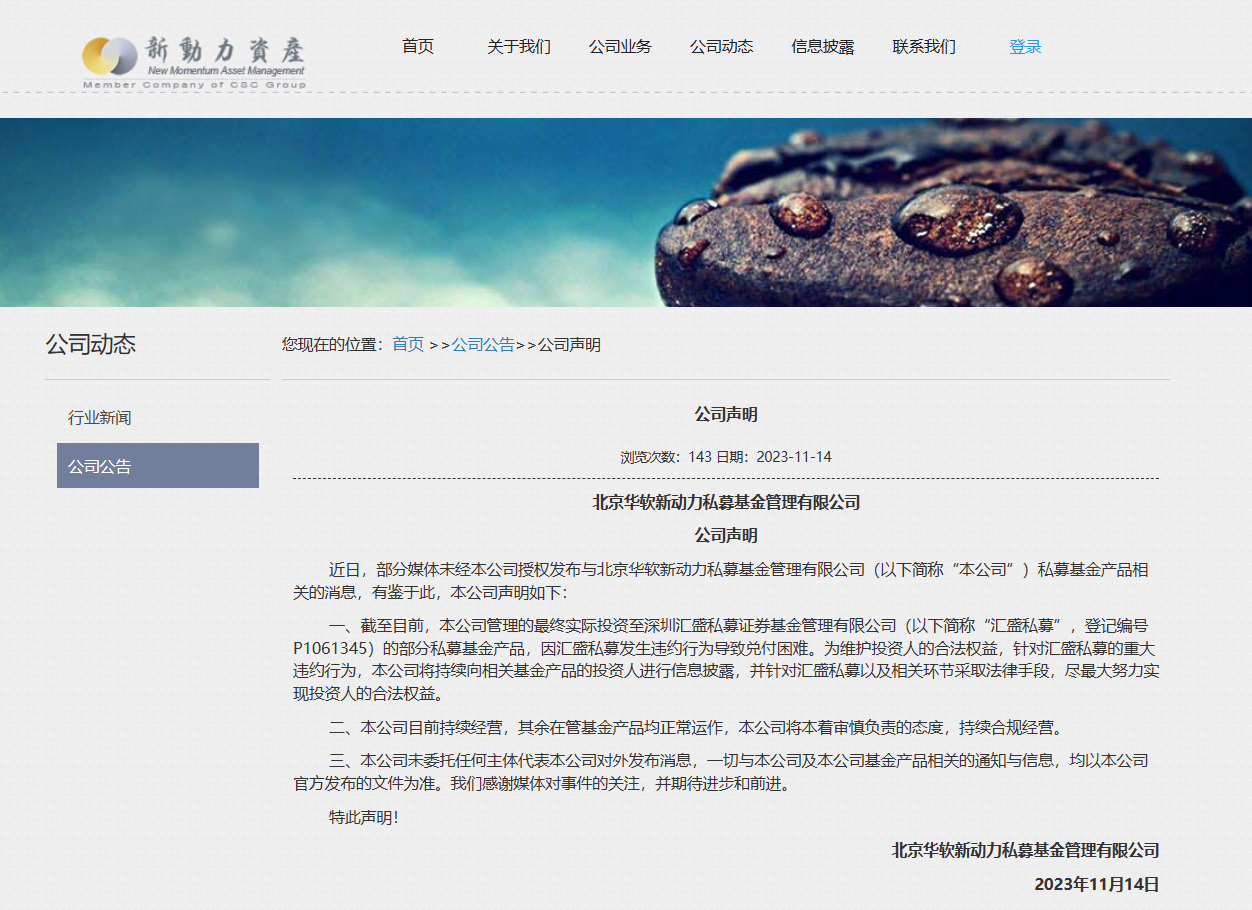Open the 首页 item in top navigation
This screenshot has height=910, width=1252.
(x=418, y=47)
